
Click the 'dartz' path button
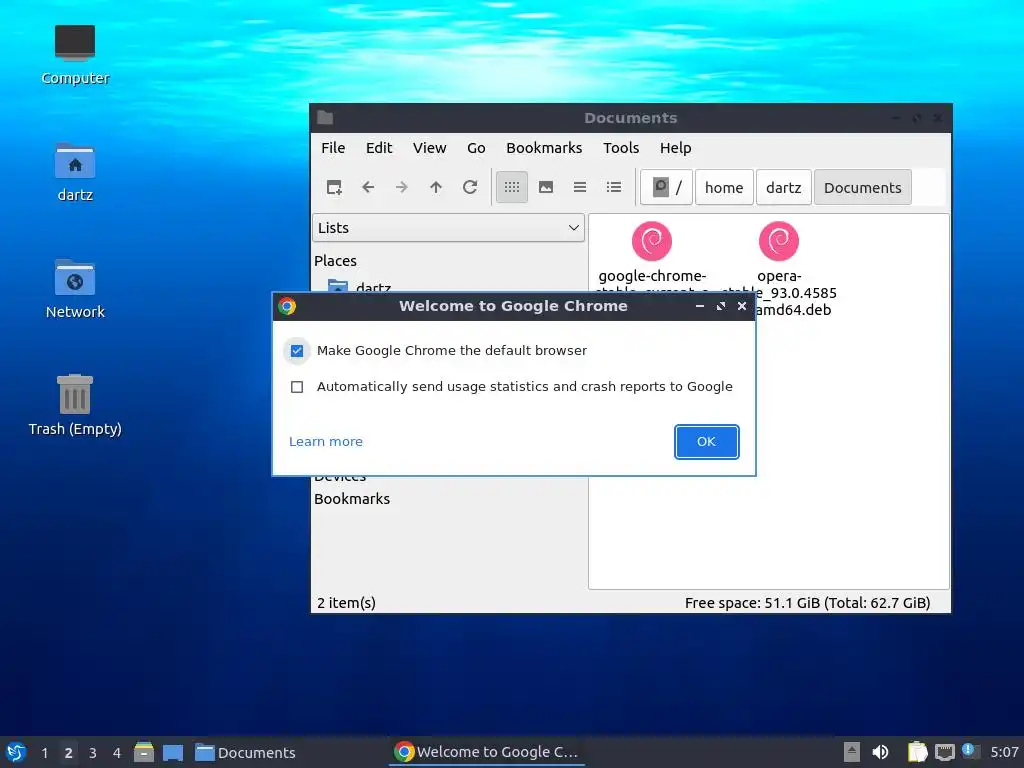point(784,187)
